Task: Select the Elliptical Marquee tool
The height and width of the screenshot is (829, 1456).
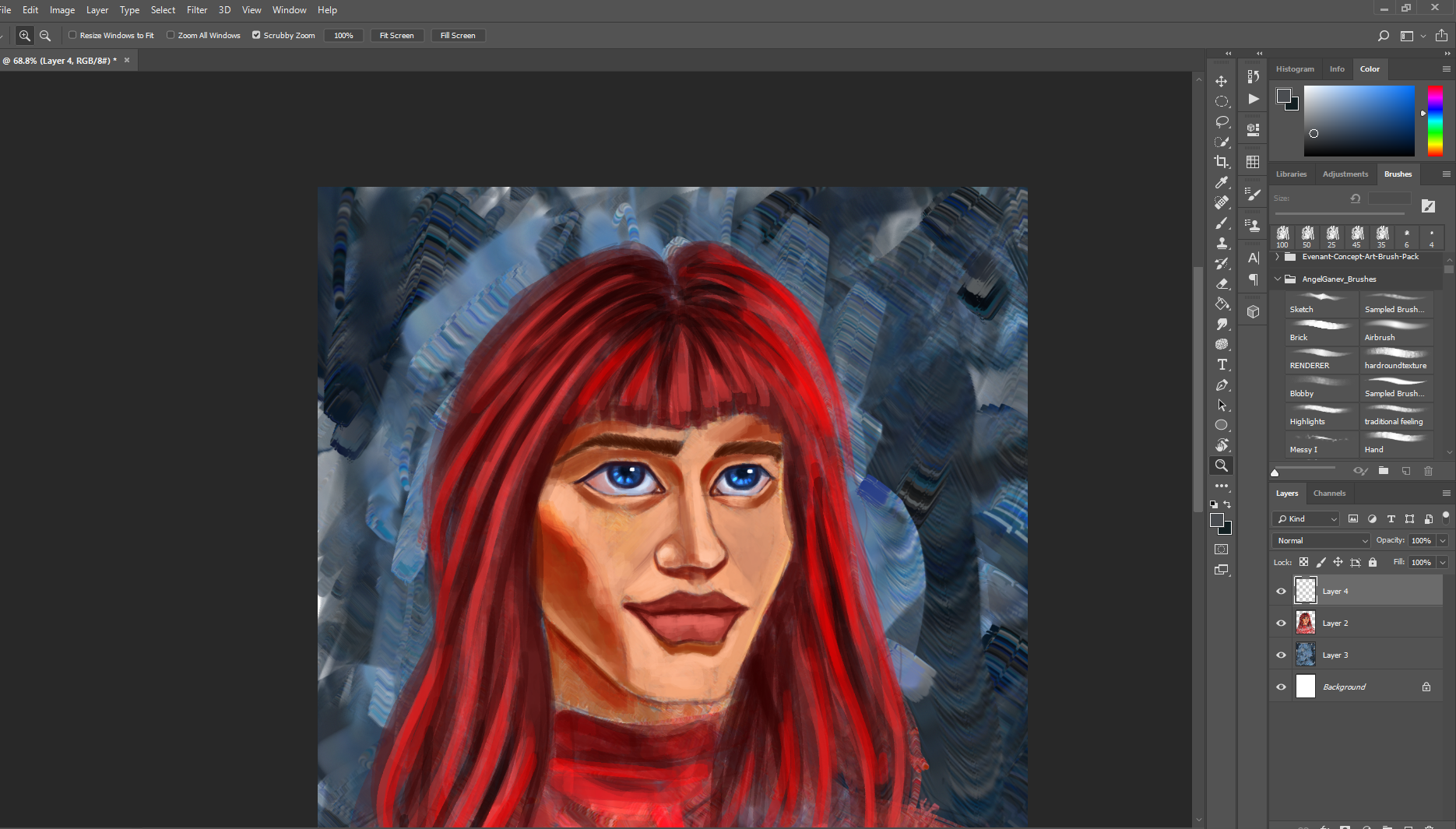Action: tap(1222, 102)
